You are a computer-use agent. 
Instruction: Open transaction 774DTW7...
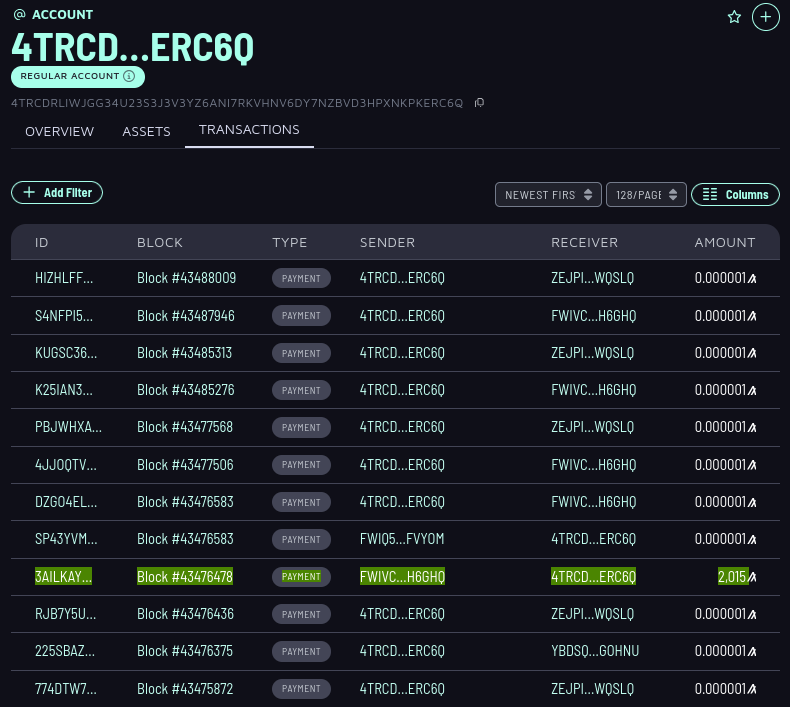pyautogui.click(x=65, y=688)
